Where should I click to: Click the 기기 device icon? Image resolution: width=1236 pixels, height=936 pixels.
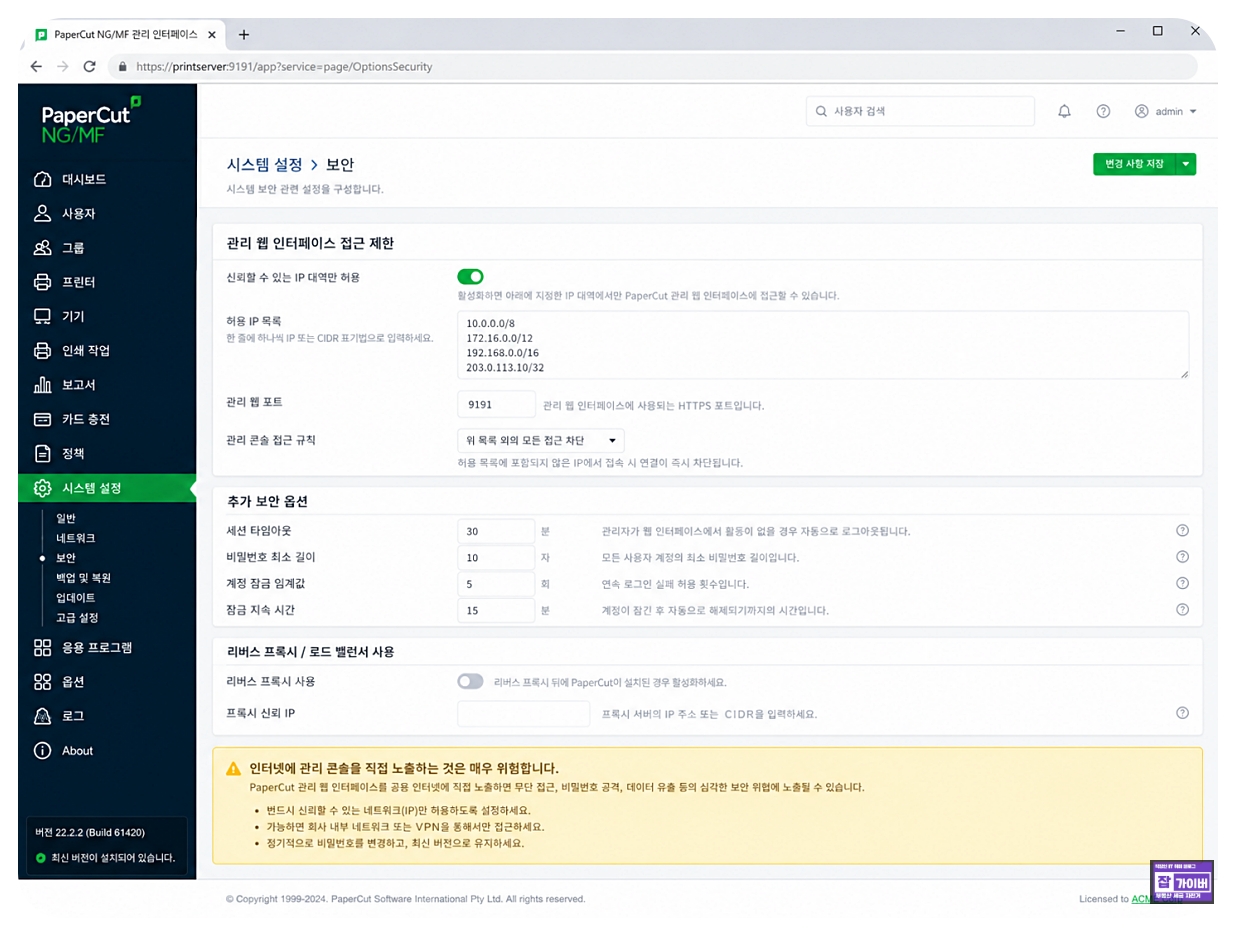click(42, 317)
